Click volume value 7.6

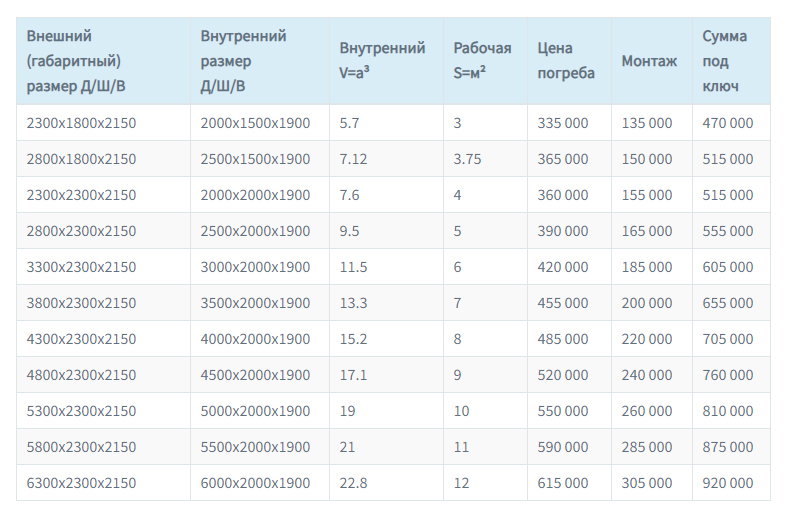[349, 195]
